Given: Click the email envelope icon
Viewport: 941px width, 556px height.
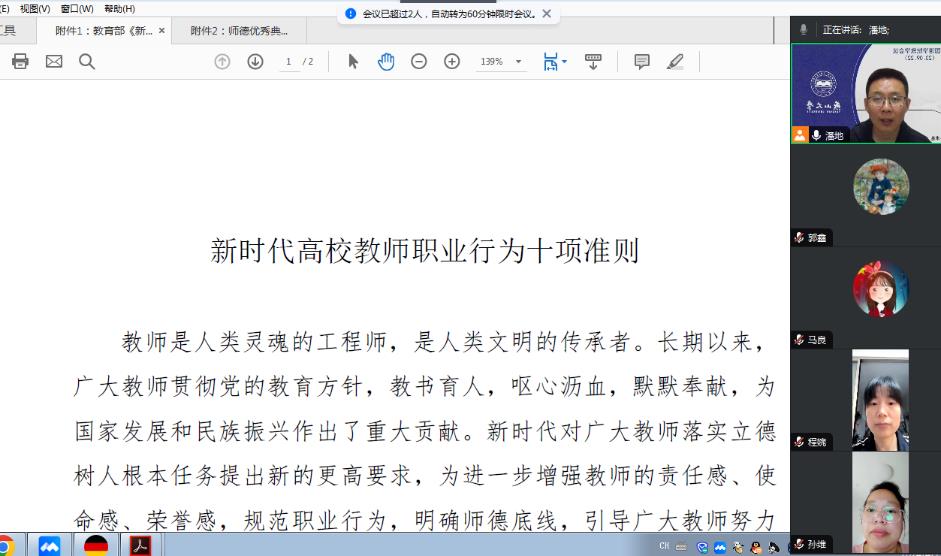Looking at the screenshot, I should tap(54, 61).
